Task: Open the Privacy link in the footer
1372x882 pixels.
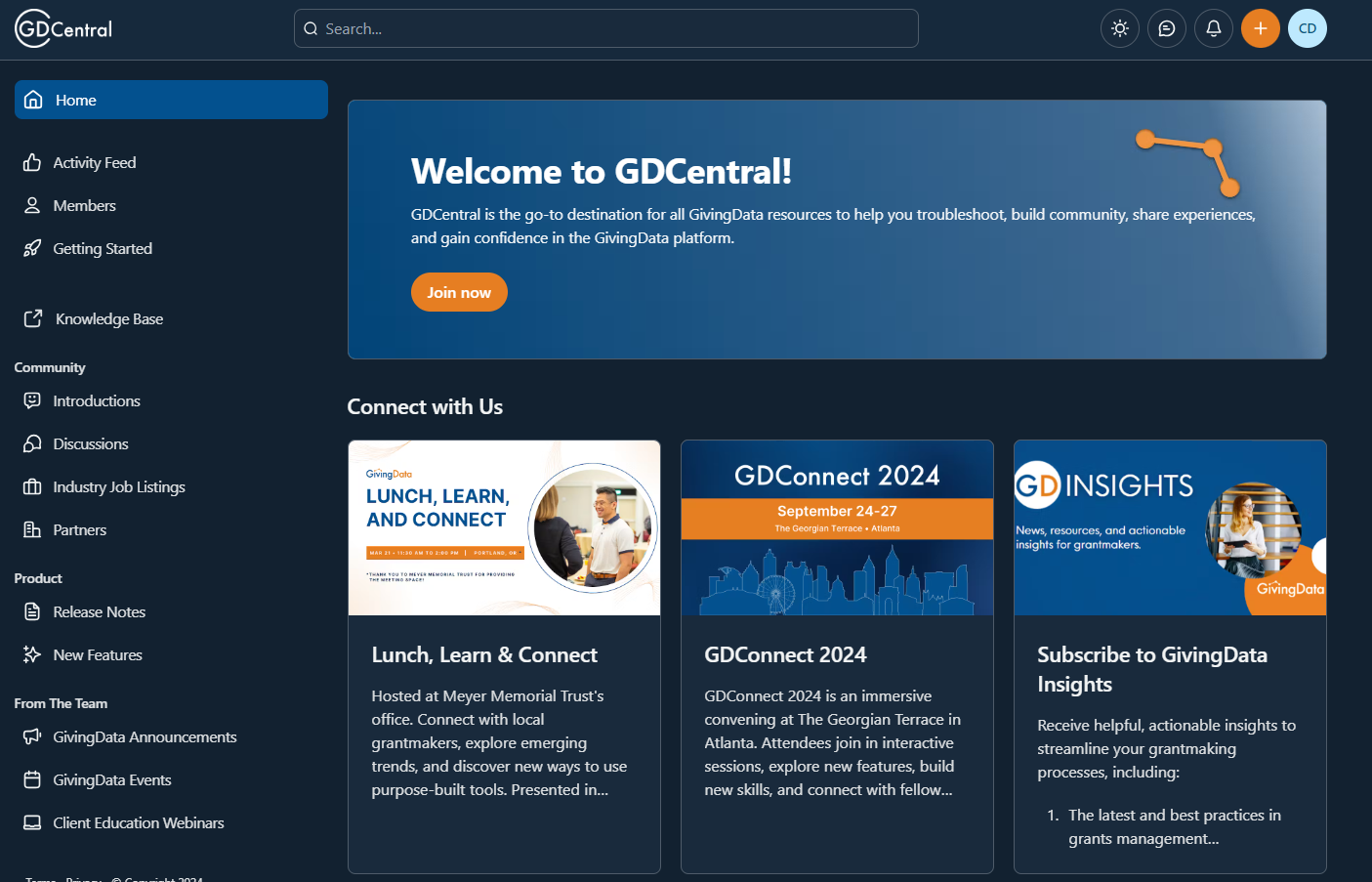Action: pos(83,878)
